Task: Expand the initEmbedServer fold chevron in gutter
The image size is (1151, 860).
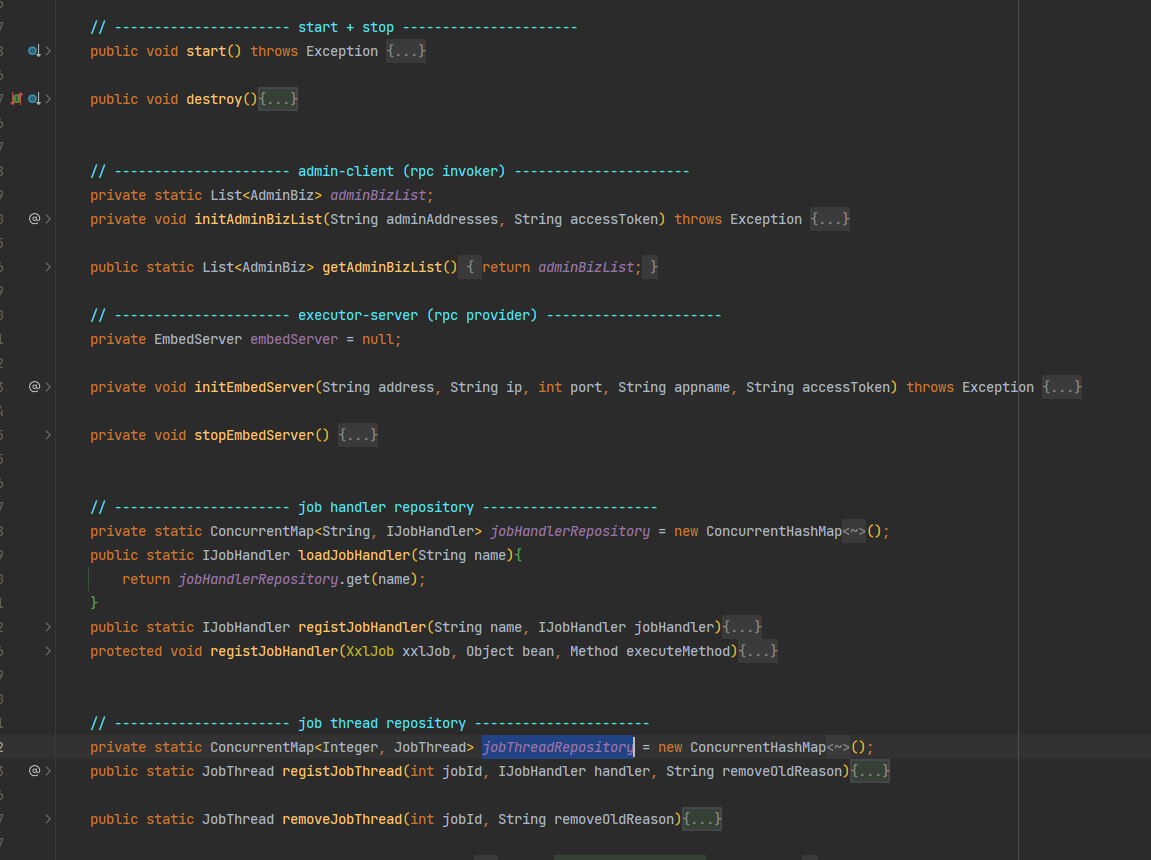Action: [48, 387]
